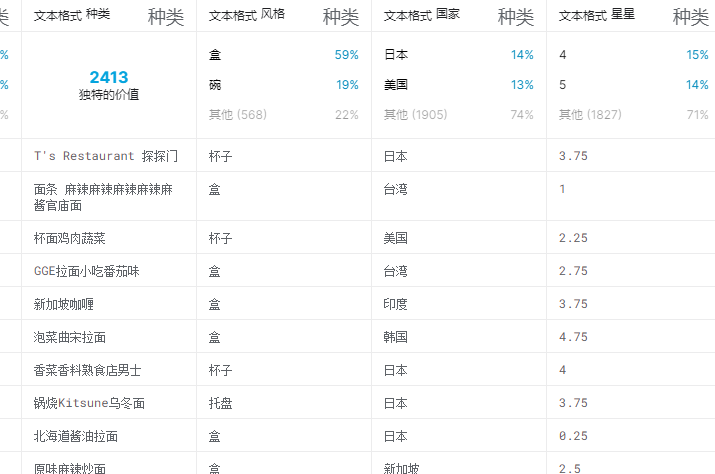Click 托盘 in the 锅烧Kitsune乌冬面 row

220,403
